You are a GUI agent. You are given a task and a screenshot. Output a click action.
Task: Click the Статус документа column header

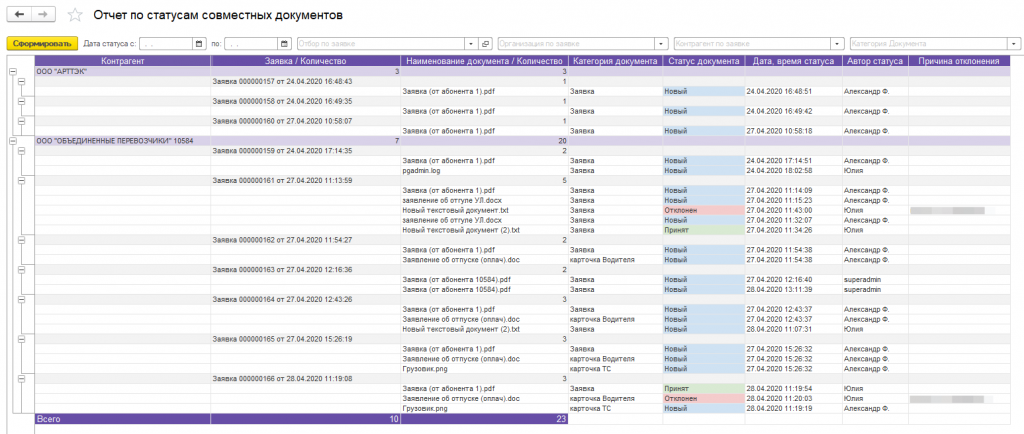click(703, 61)
